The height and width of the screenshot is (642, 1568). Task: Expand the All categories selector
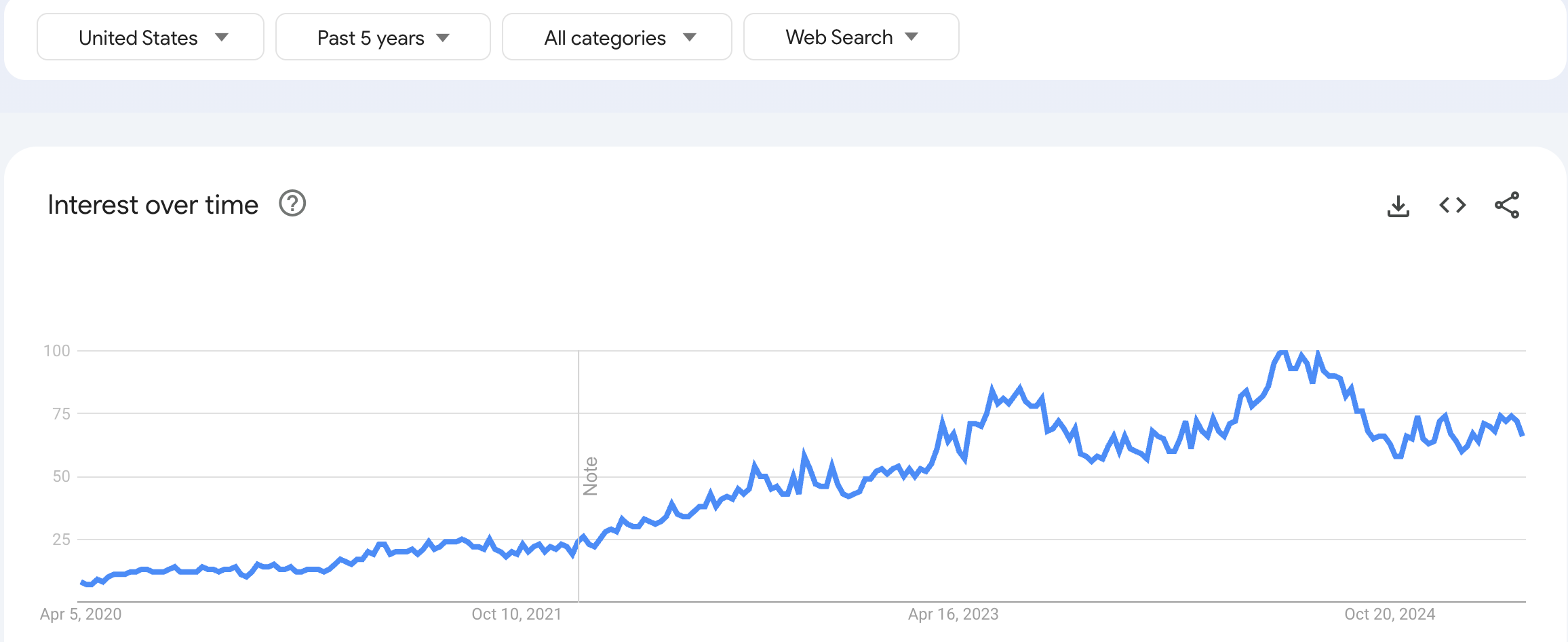coord(616,37)
